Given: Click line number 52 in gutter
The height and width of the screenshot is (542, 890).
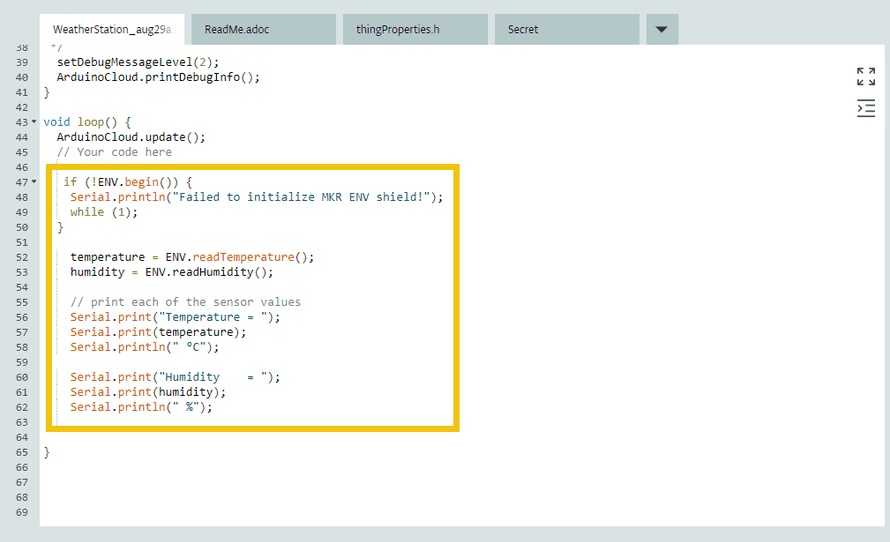Looking at the screenshot, I should [x=22, y=257].
